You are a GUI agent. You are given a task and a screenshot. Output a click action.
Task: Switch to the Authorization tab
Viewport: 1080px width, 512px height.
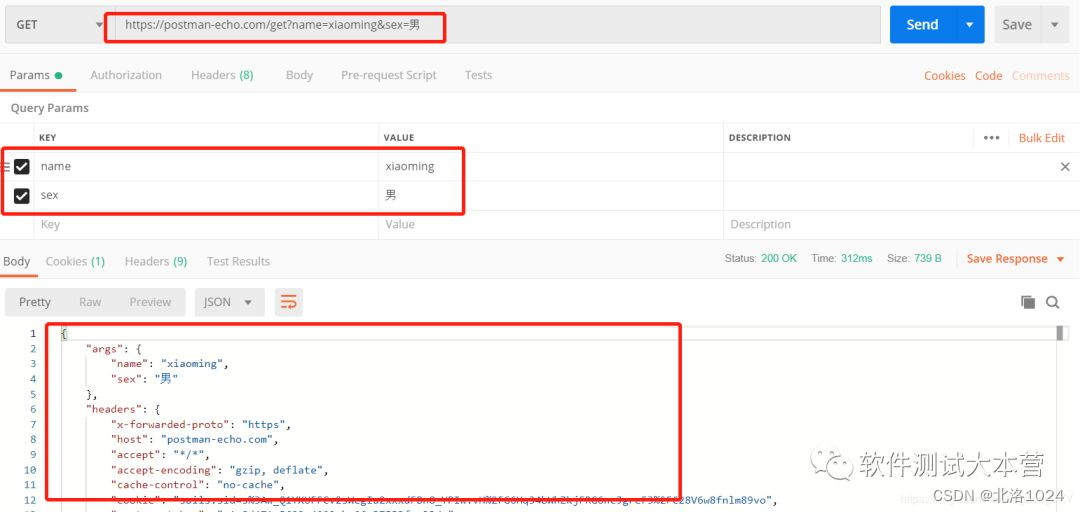(x=126, y=75)
